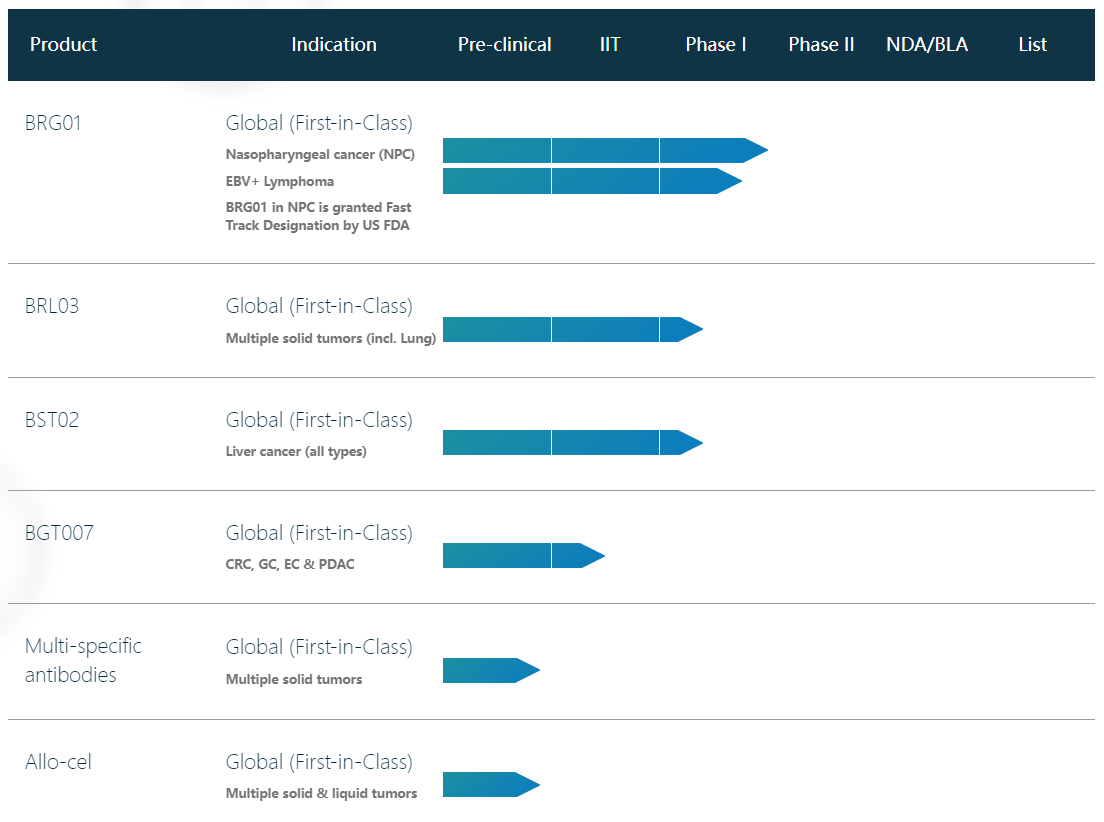Open the BRG01 product name
1104x822 pixels.
(53, 123)
